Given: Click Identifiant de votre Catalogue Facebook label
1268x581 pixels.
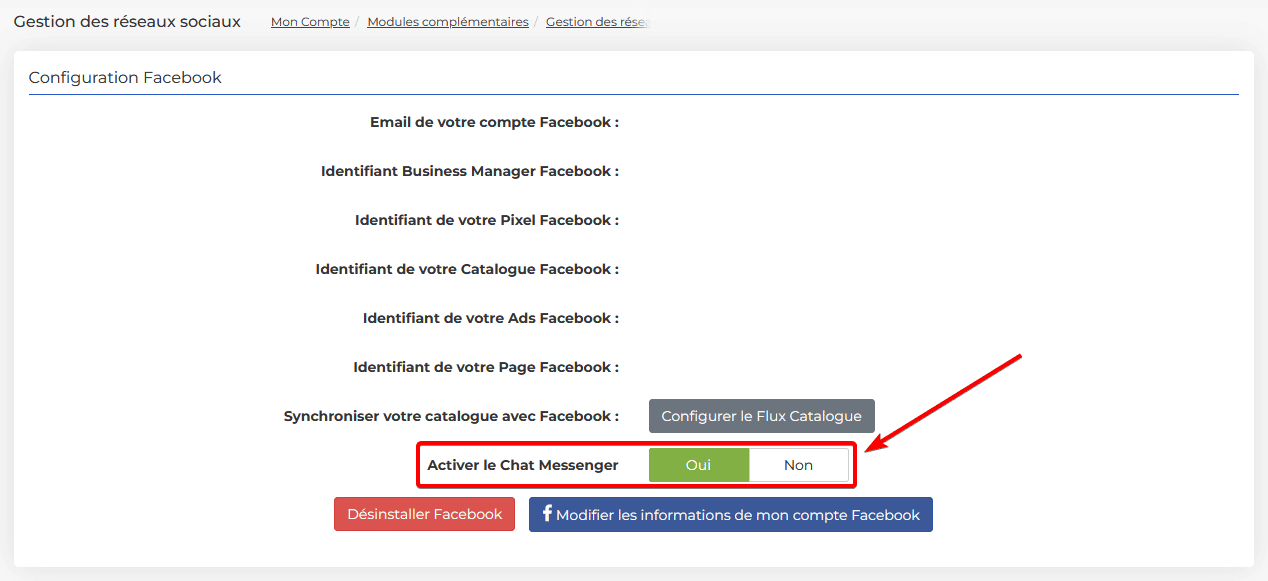Looking at the screenshot, I should (x=467, y=269).
